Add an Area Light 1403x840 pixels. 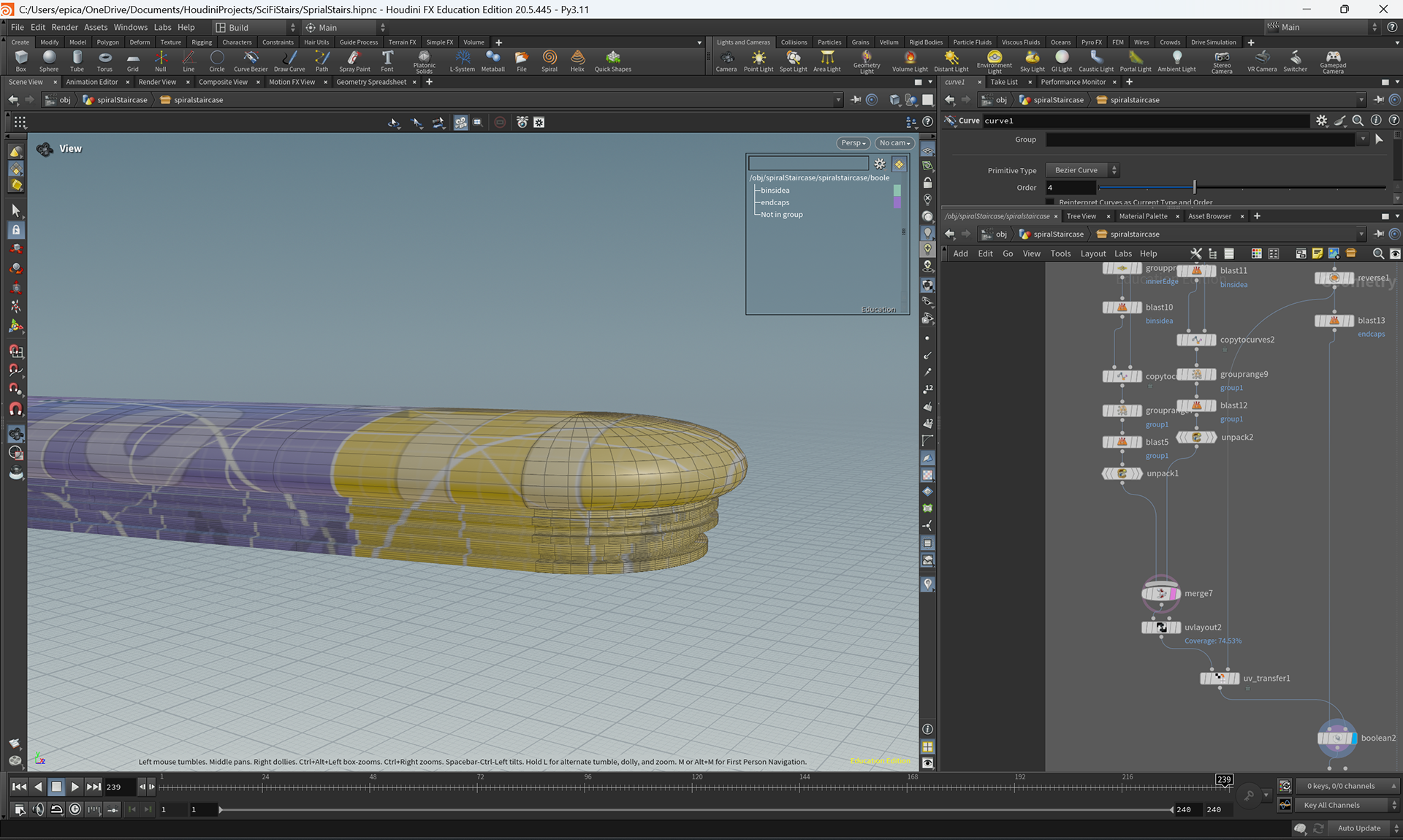pyautogui.click(x=827, y=61)
